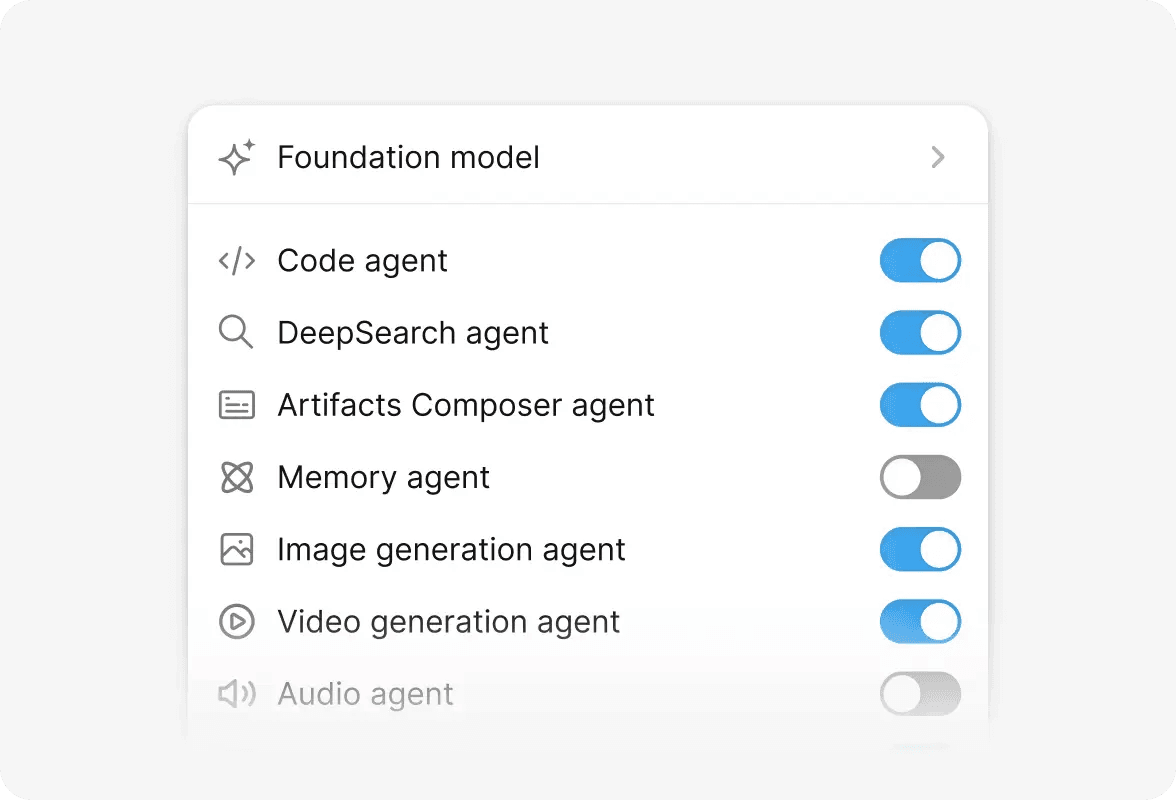
Task: Click the Video generation play icon
Action: pyautogui.click(x=237, y=621)
